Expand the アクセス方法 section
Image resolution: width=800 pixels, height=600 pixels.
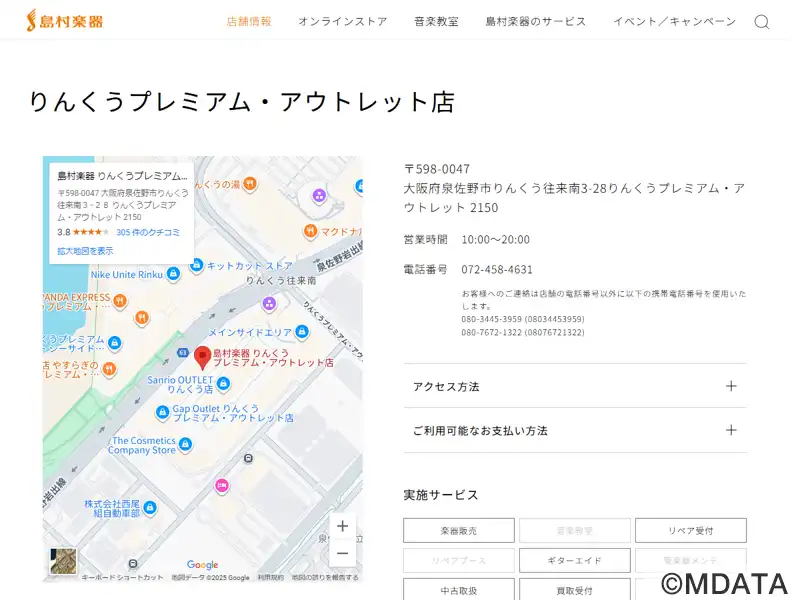(x=575, y=386)
